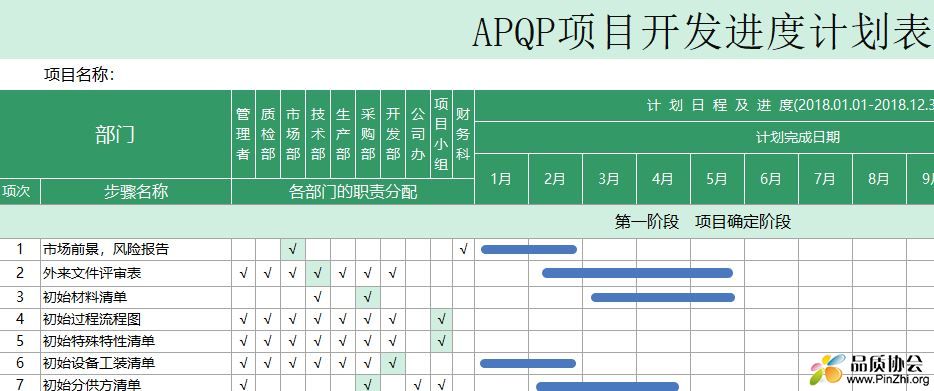Click the 开发部 department header
The width and height of the screenshot is (934, 391).
[393, 134]
